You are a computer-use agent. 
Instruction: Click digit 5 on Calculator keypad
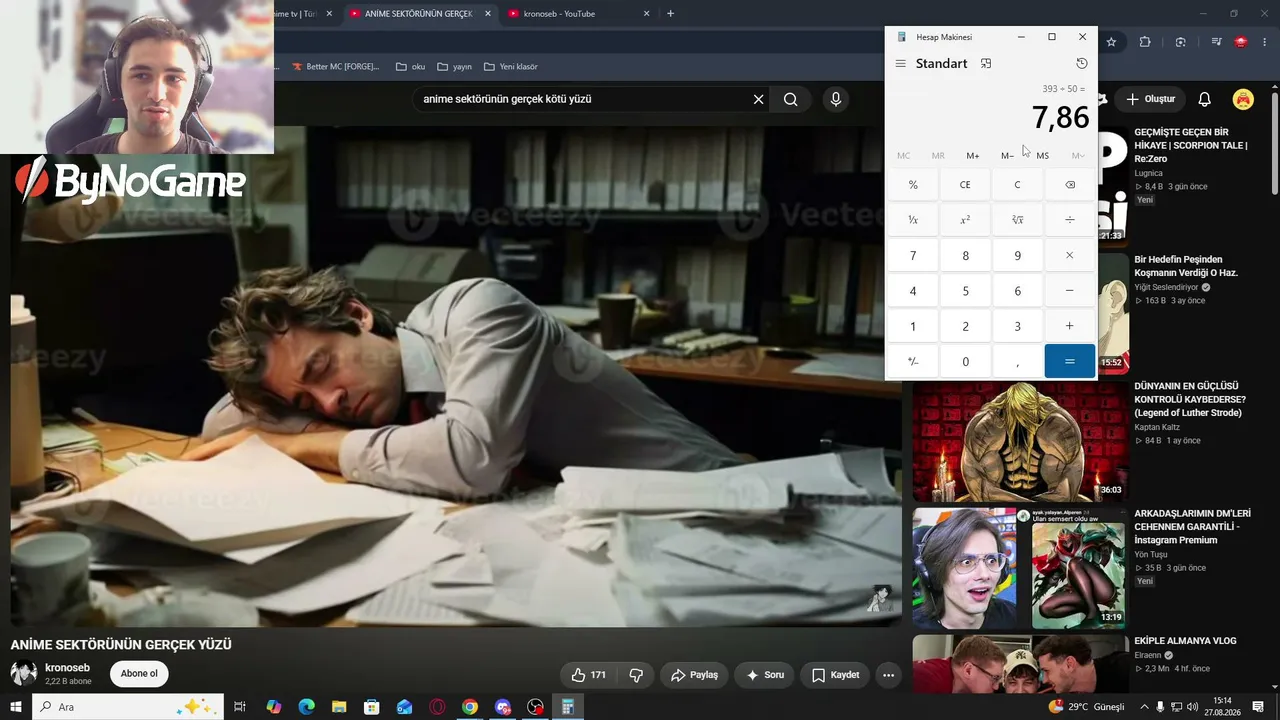(x=965, y=291)
